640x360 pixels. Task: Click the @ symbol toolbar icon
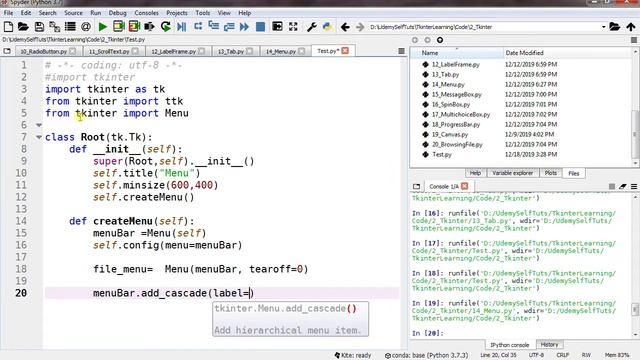pos(86,27)
